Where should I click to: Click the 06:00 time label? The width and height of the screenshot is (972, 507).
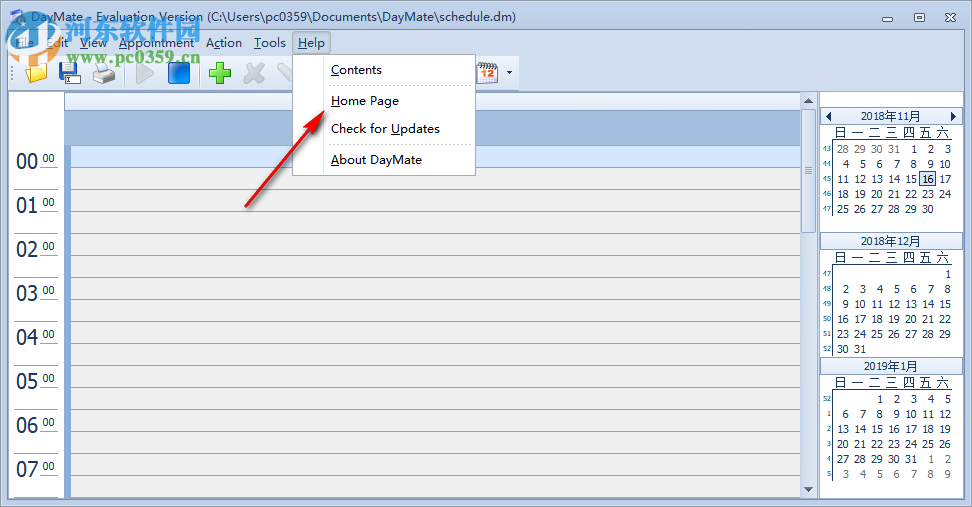pos(35,425)
